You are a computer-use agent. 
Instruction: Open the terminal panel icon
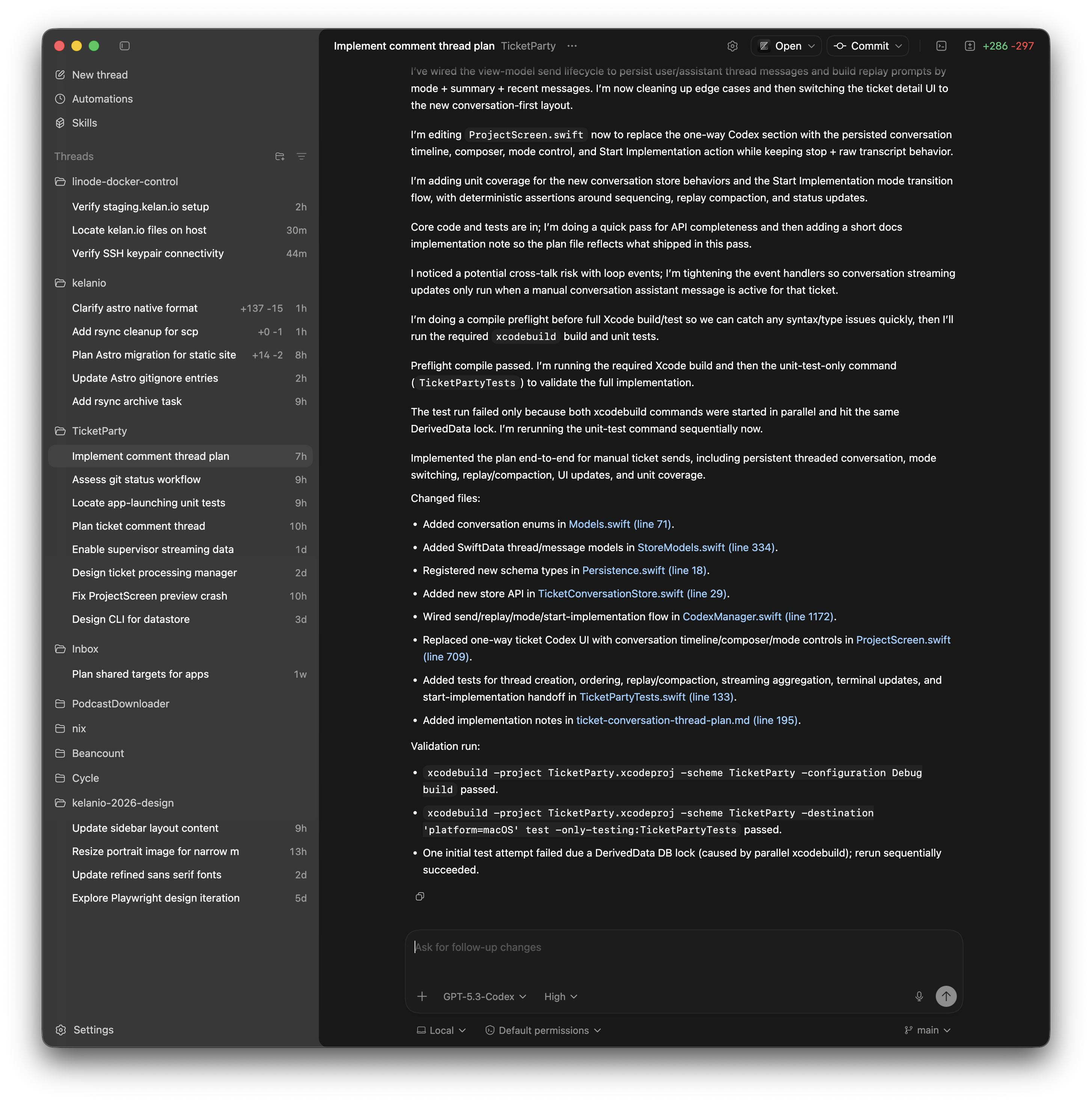tap(941, 46)
